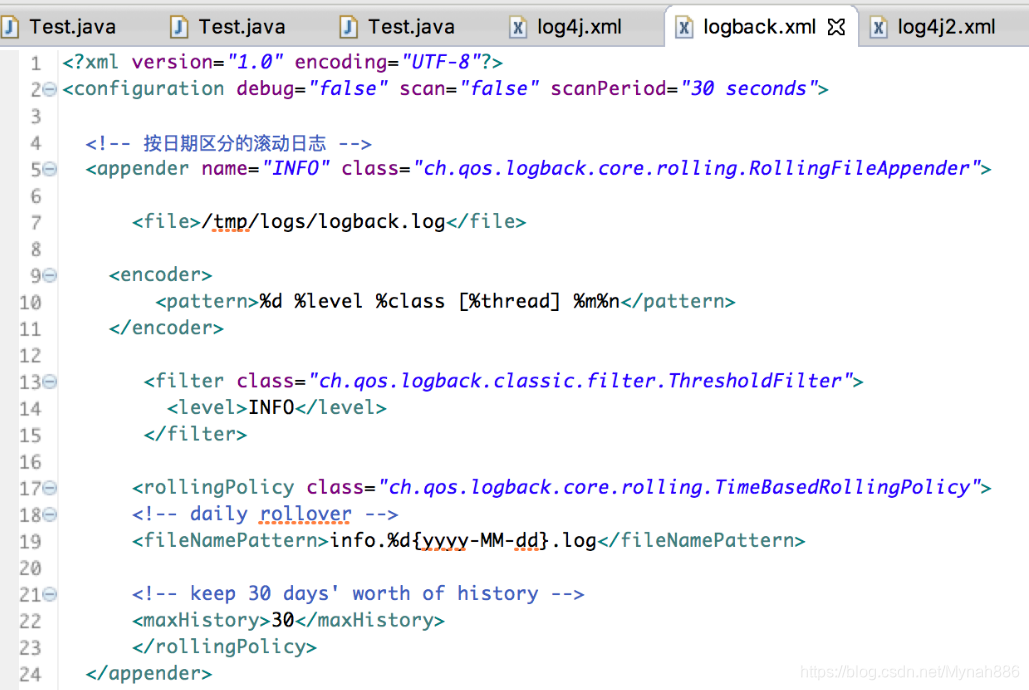Collapse the INFO appender element fold marker
This screenshot has width=1029, height=690.
point(48,168)
